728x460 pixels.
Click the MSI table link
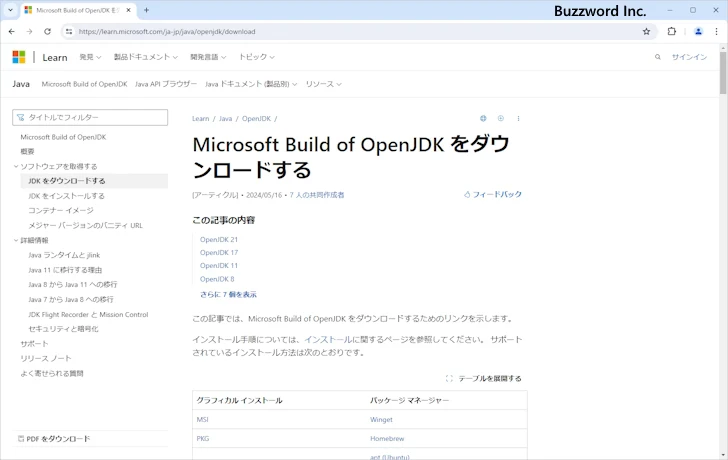(202, 419)
